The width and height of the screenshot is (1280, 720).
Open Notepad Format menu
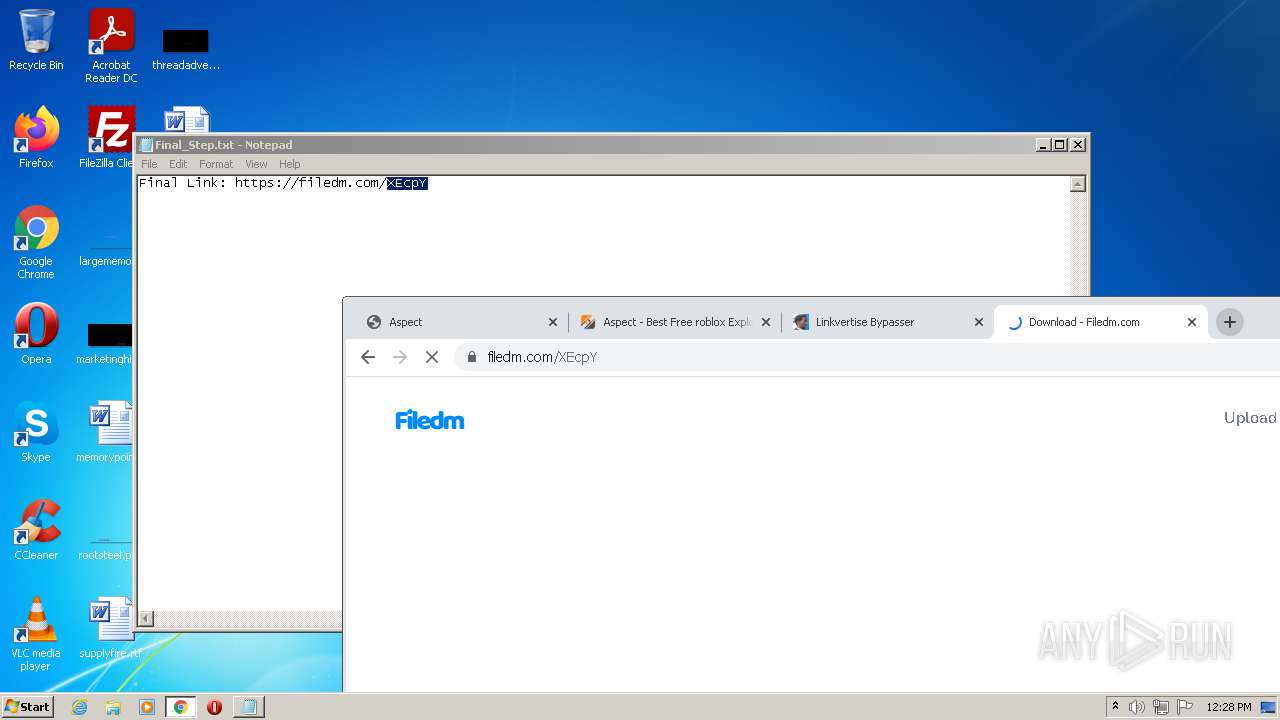[216, 164]
